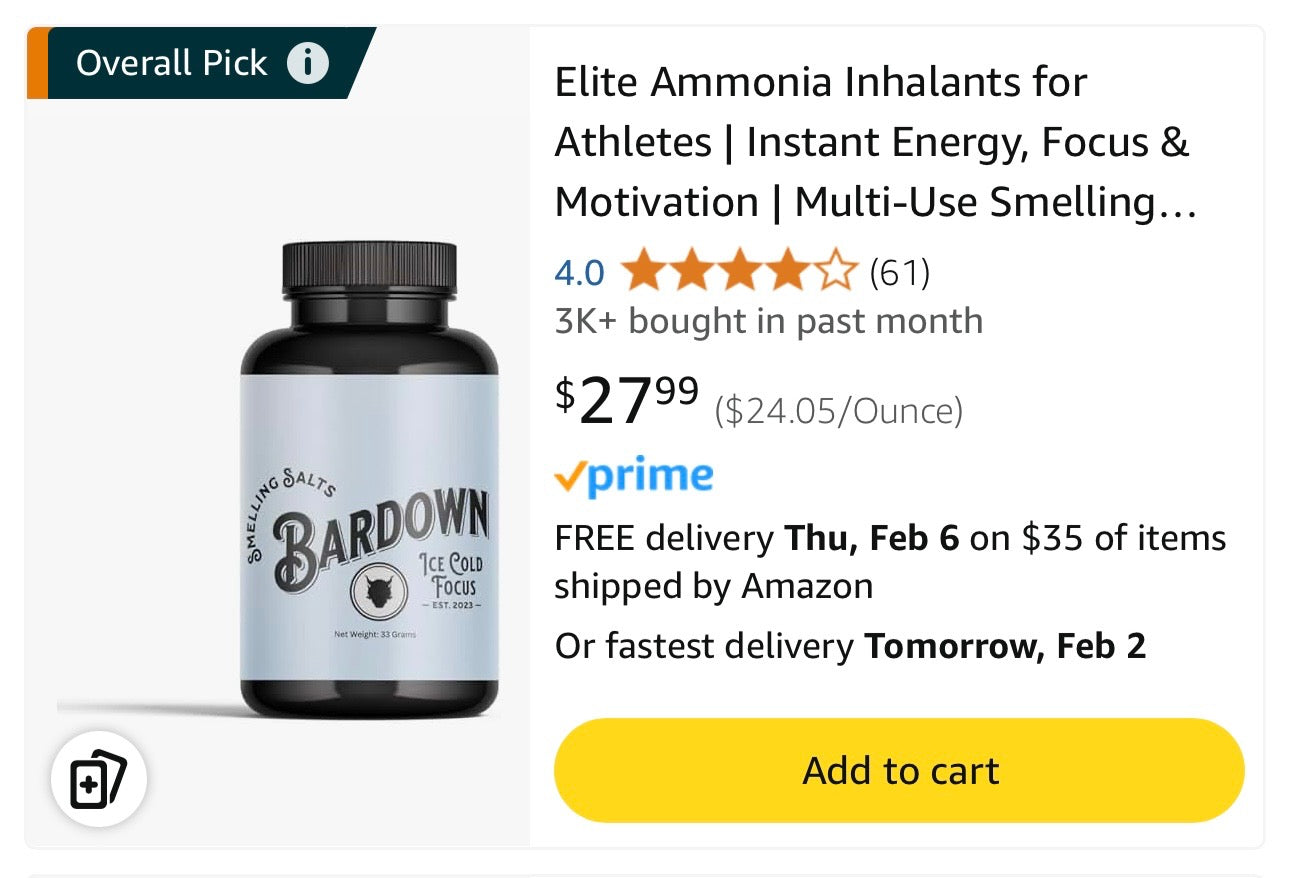
Task: Click the Prime checkmark logo
Action: [x=634, y=478]
